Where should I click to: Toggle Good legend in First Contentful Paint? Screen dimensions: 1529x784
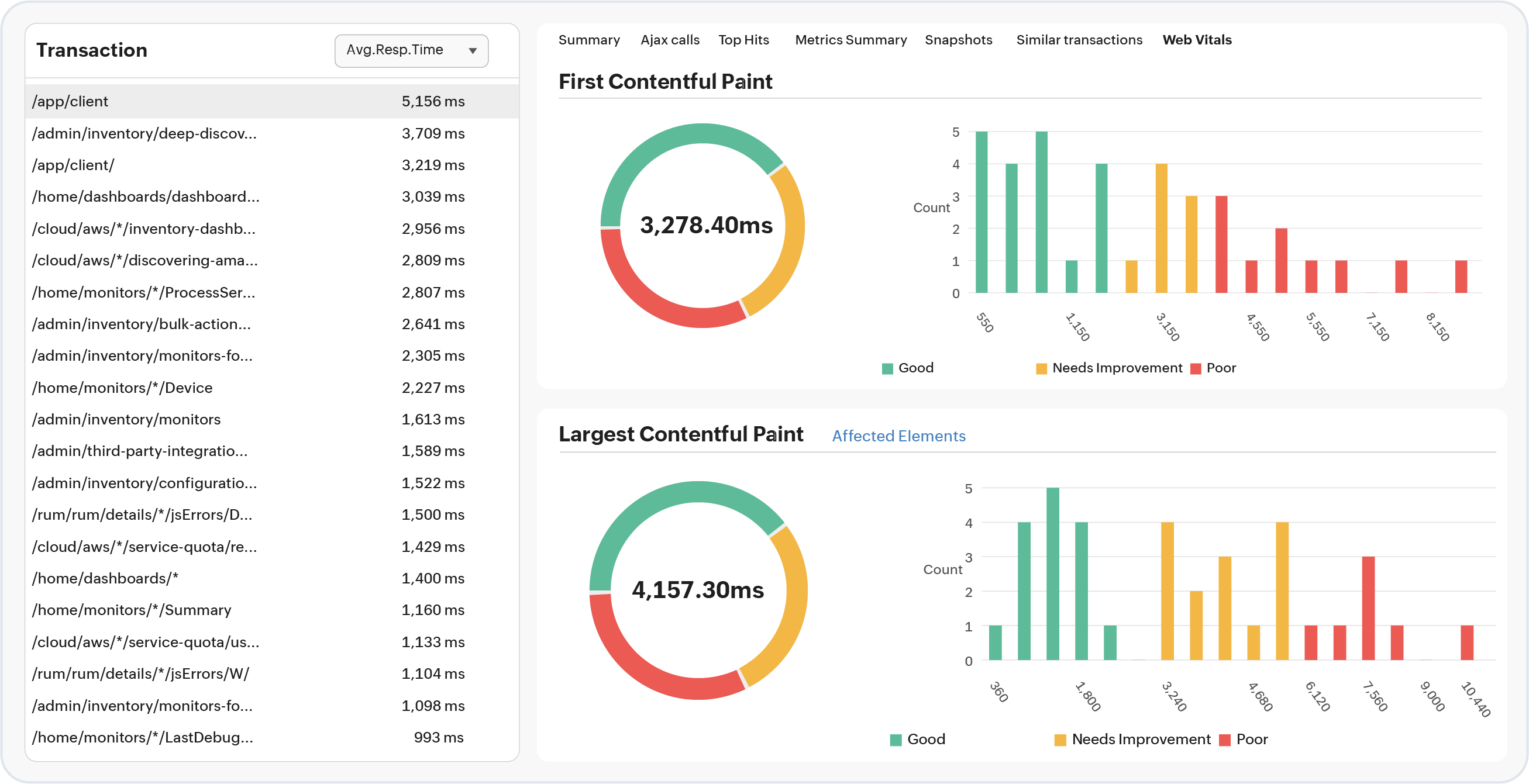tap(908, 368)
